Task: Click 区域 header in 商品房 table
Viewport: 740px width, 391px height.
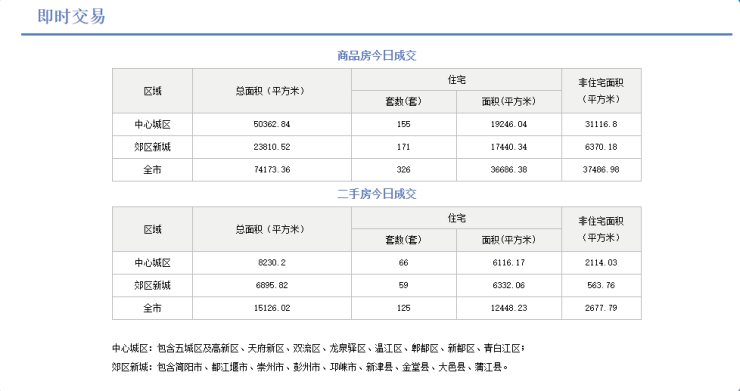Action: [x=152, y=91]
